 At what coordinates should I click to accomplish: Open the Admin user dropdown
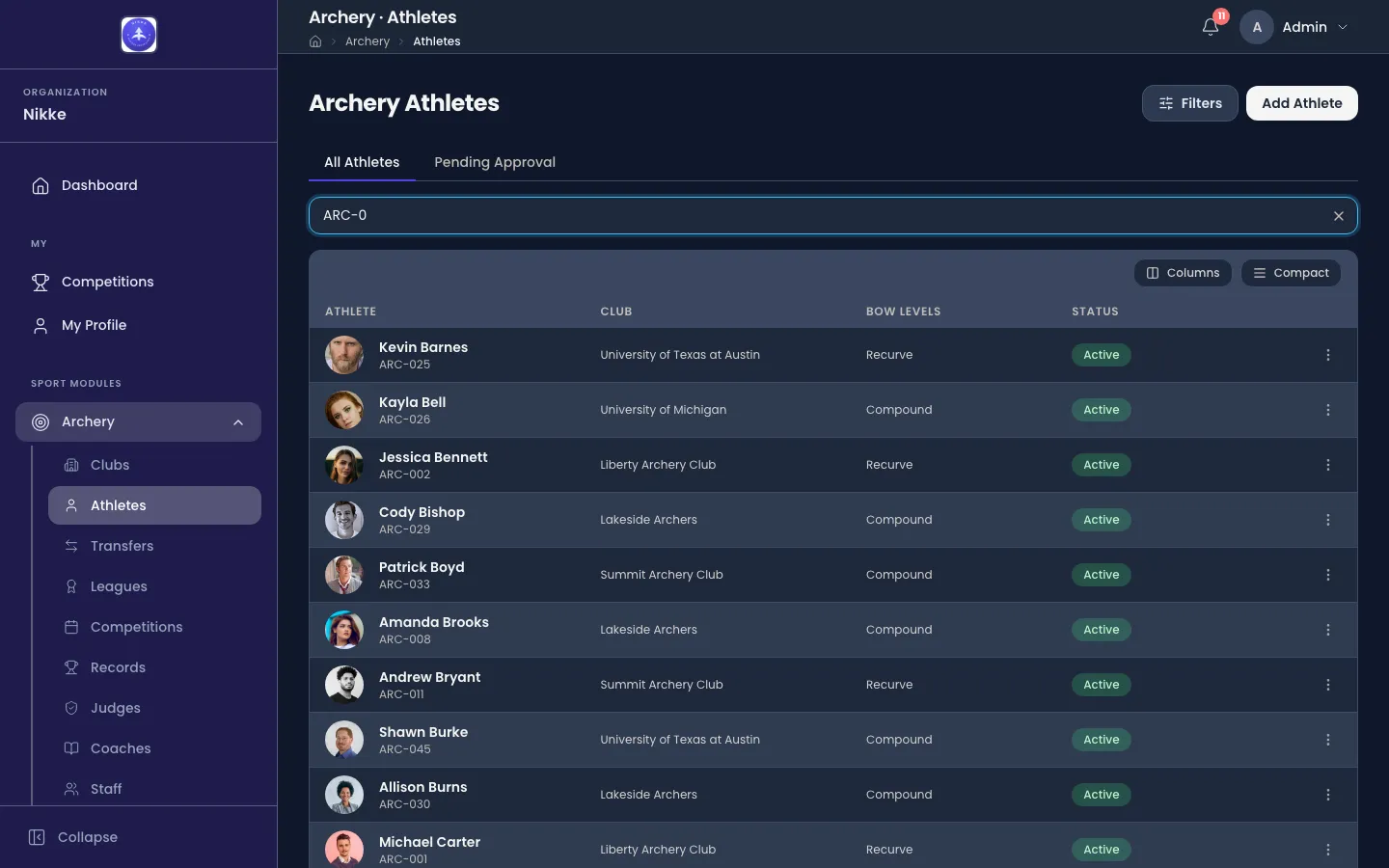1294,27
